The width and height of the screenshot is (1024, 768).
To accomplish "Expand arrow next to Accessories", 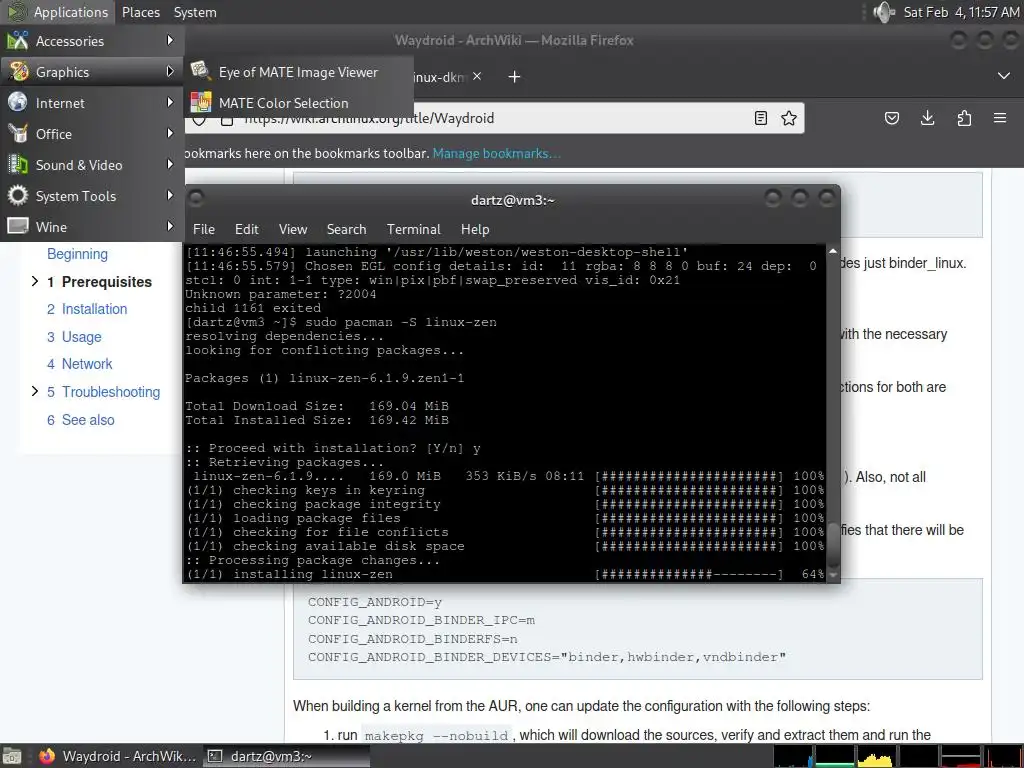I will 170,40.
